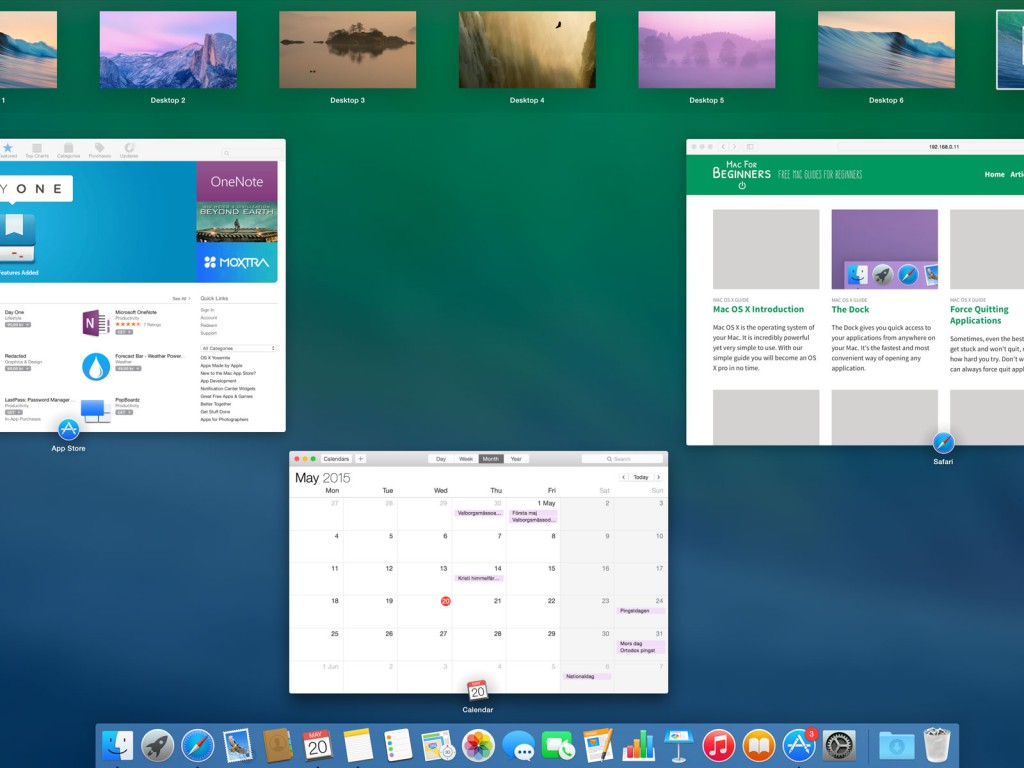Click the Keynote icon in the Dock
The height and width of the screenshot is (768, 1024).
tap(678, 745)
